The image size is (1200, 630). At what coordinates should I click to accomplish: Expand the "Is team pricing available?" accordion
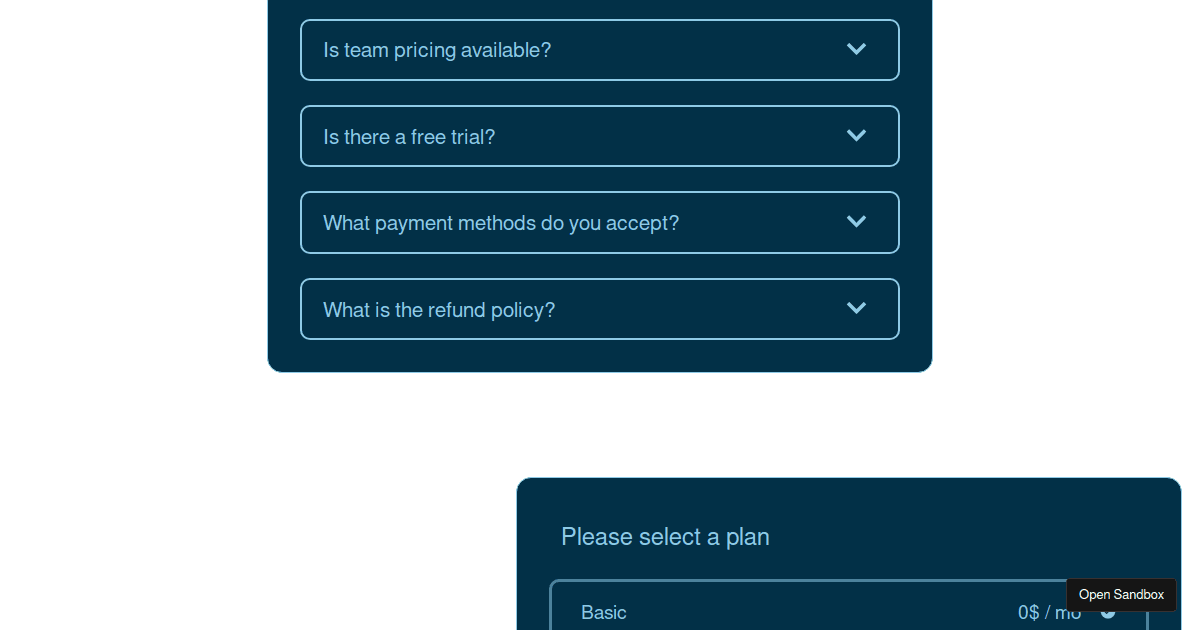click(600, 50)
